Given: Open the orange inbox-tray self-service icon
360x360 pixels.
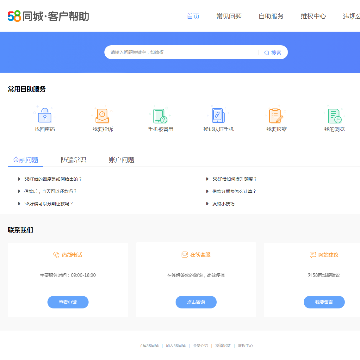Looking at the screenshot, I should (102, 115).
